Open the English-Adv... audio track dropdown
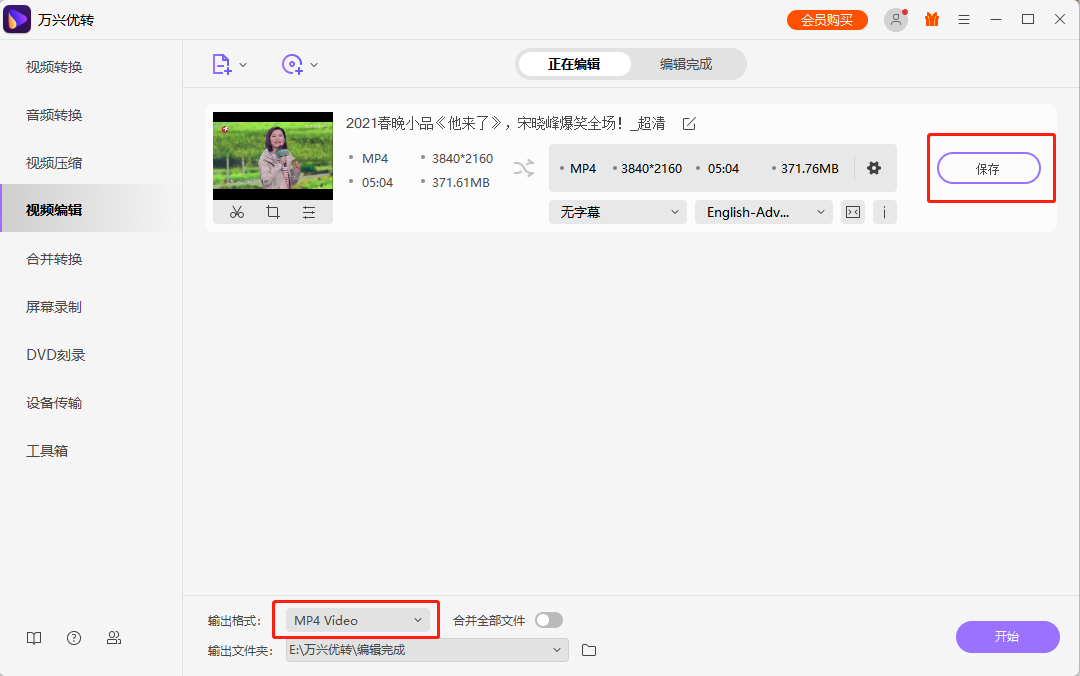The image size is (1080, 676). (764, 212)
